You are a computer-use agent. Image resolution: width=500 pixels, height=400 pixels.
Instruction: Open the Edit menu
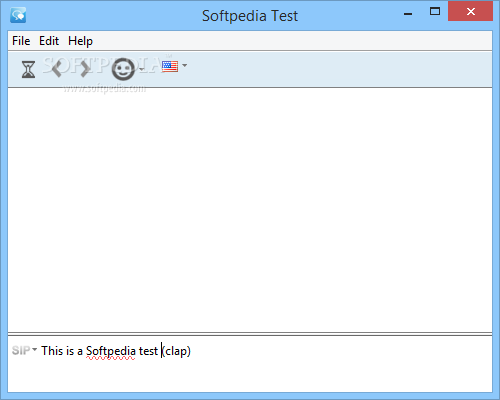[x=49, y=41]
